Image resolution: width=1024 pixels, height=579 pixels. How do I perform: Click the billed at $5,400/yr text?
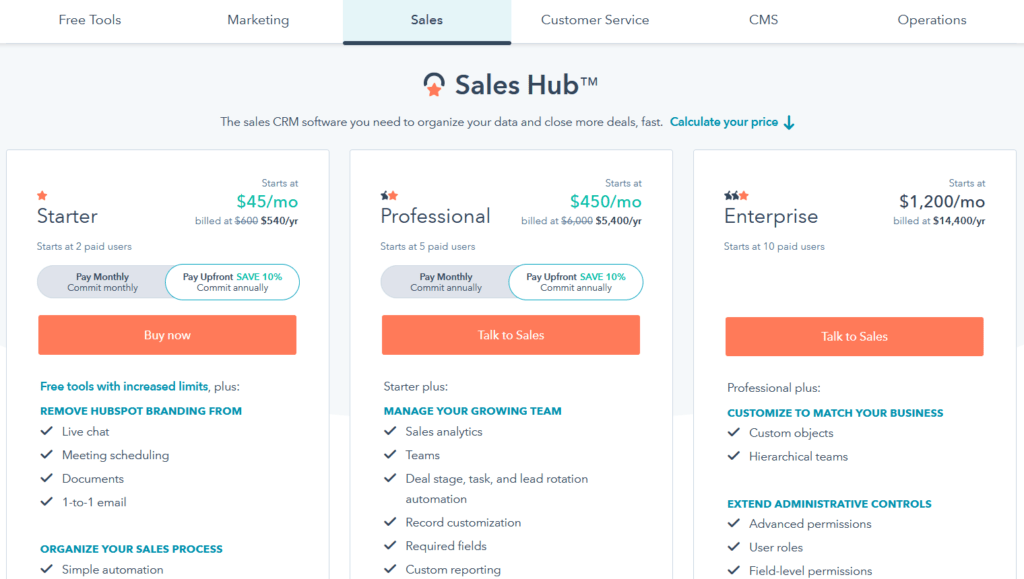(x=581, y=221)
